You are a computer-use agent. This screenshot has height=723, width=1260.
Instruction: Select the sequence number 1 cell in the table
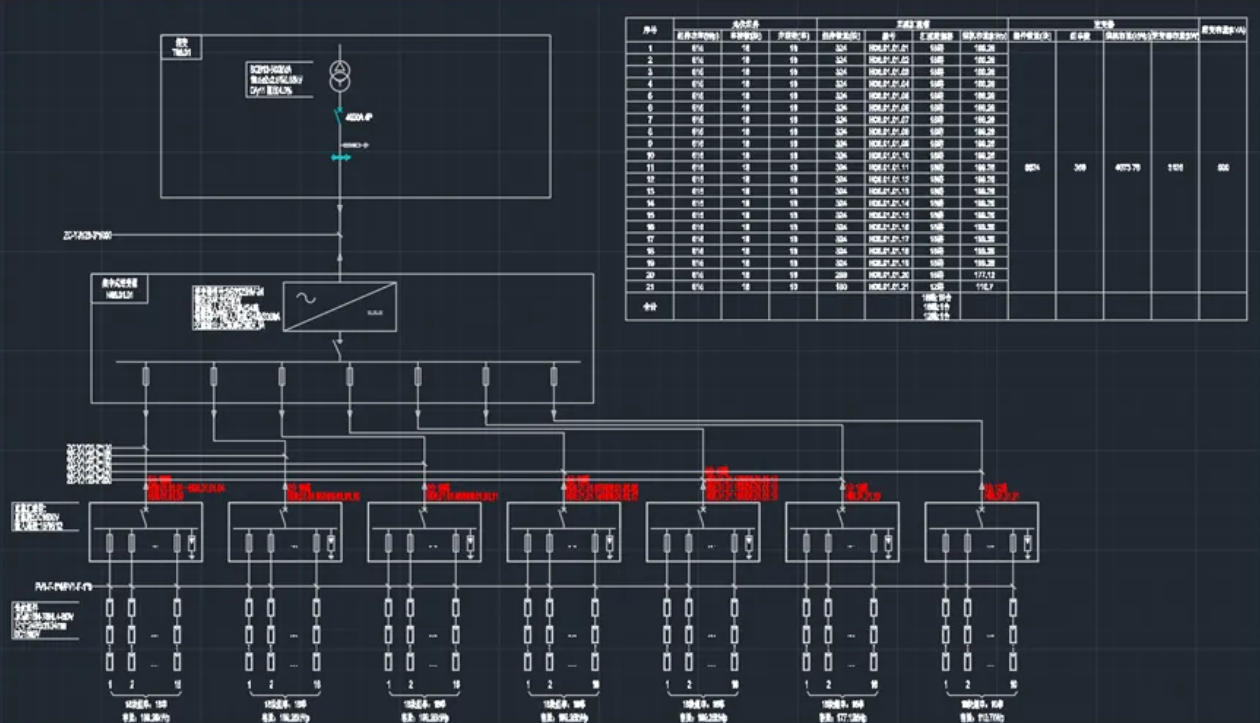(650, 48)
